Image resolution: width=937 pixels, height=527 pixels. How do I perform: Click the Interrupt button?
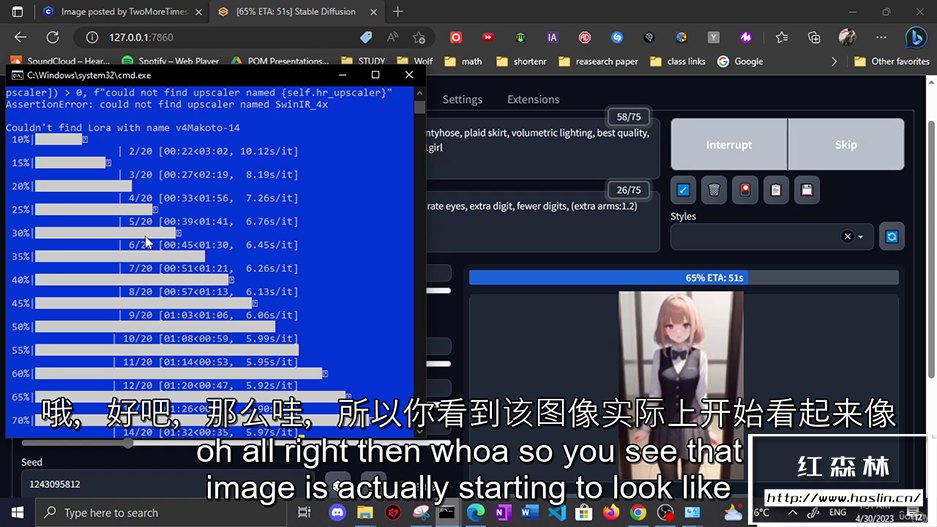pos(728,145)
